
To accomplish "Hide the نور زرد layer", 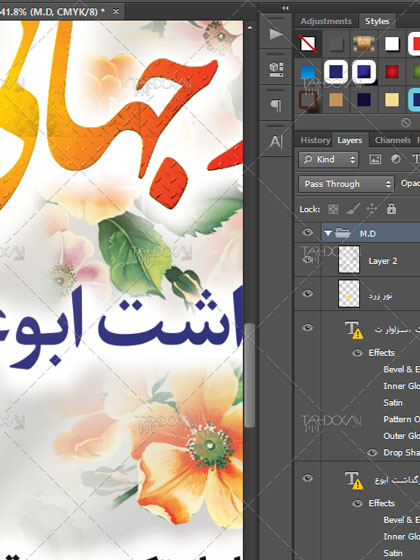I will 308,293.
